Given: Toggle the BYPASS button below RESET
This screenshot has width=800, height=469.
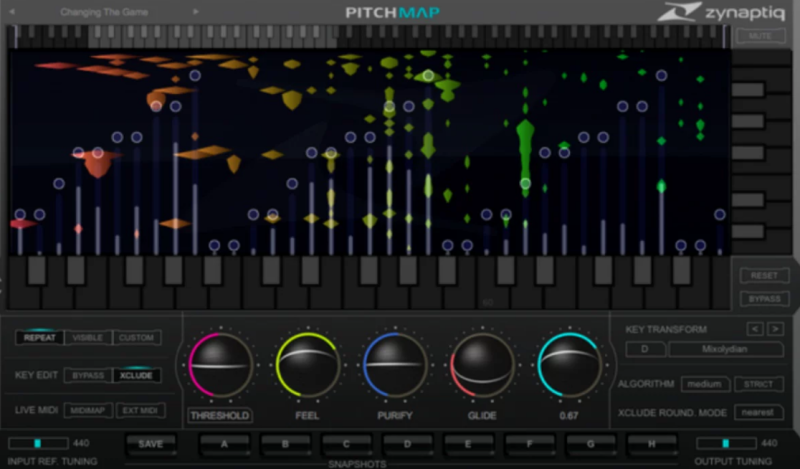Looking at the screenshot, I should pos(764,299).
